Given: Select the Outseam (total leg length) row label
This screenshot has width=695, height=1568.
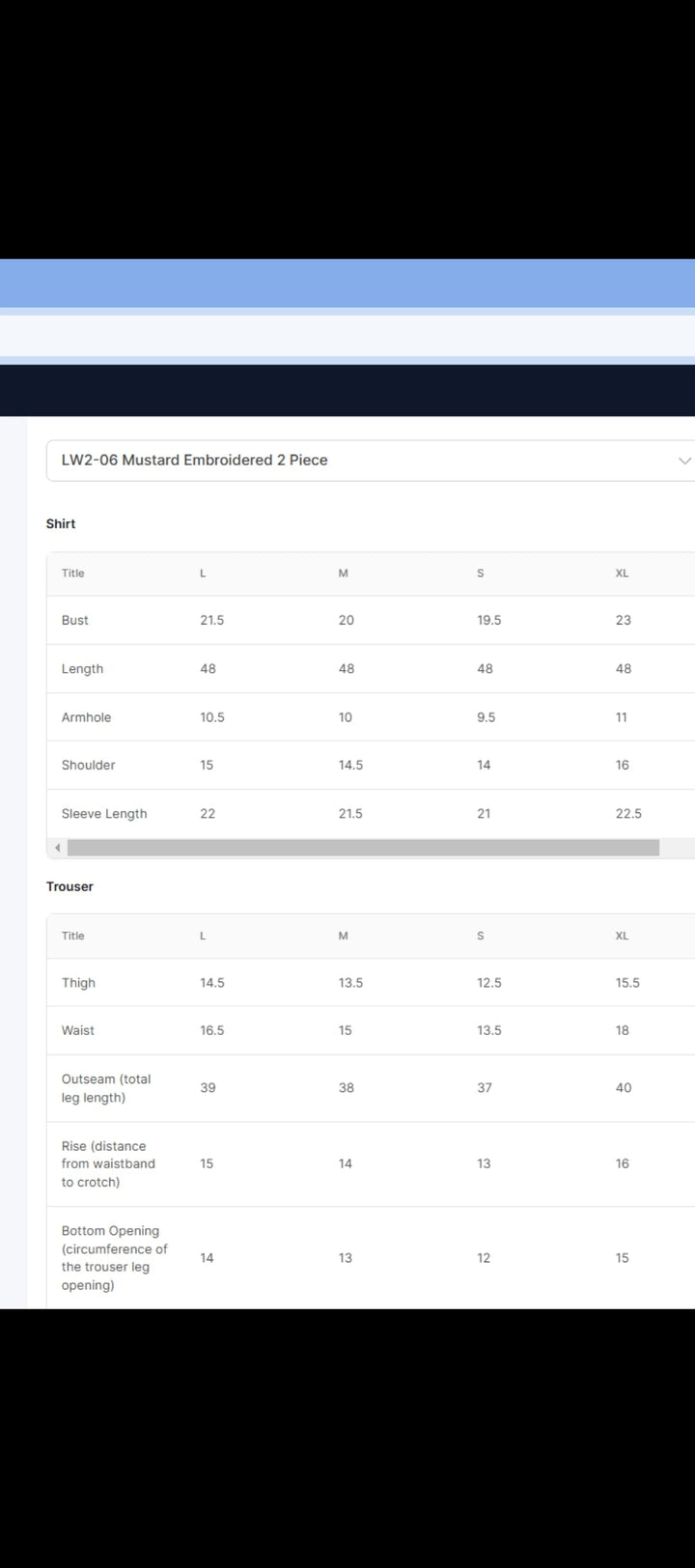Looking at the screenshot, I should tap(106, 1088).
